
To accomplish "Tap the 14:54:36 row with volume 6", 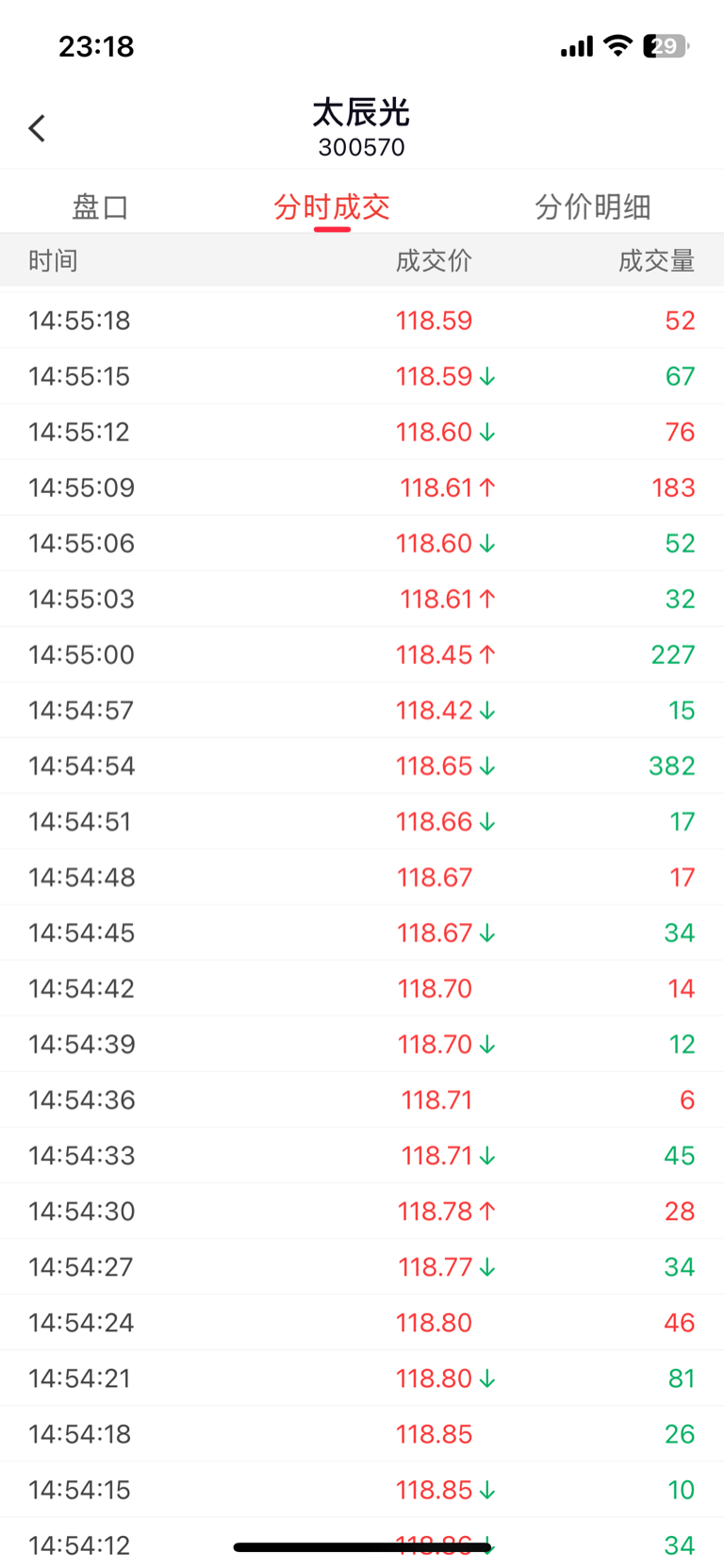I will click(x=362, y=1099).
